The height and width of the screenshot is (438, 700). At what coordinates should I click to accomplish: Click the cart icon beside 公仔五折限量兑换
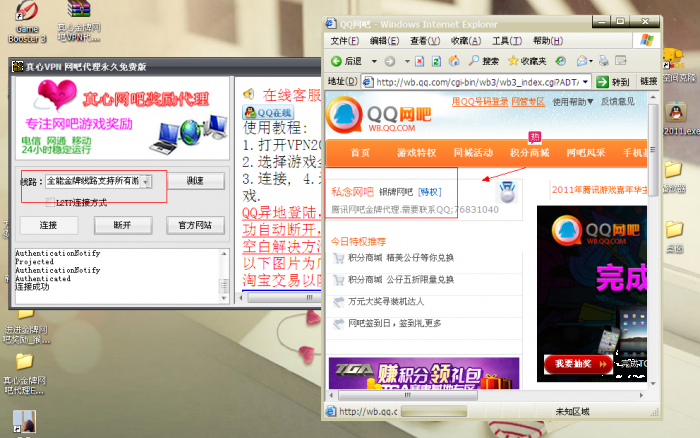pos(339,280)
